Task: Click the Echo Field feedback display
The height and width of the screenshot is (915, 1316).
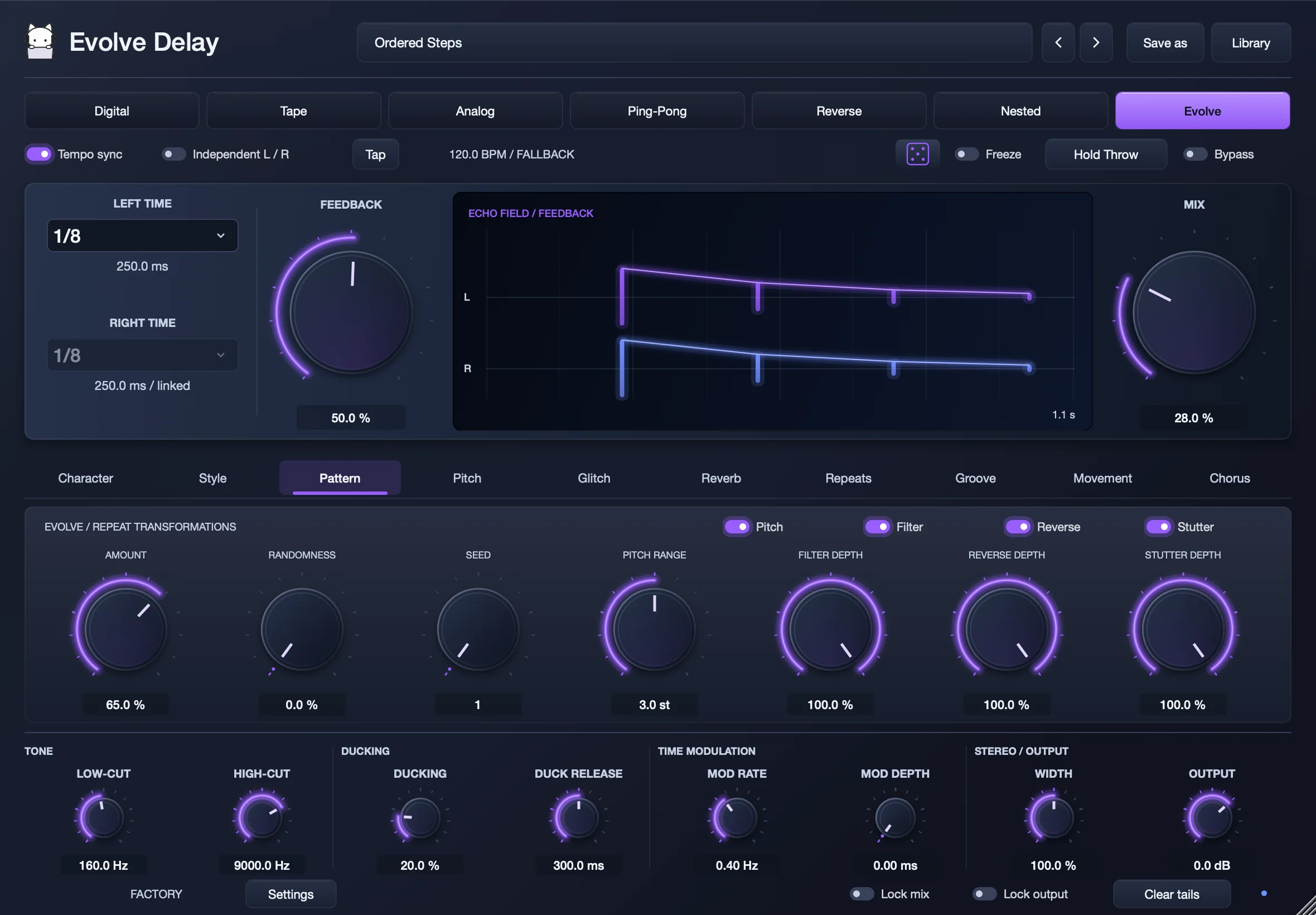Action: point(772,311)
